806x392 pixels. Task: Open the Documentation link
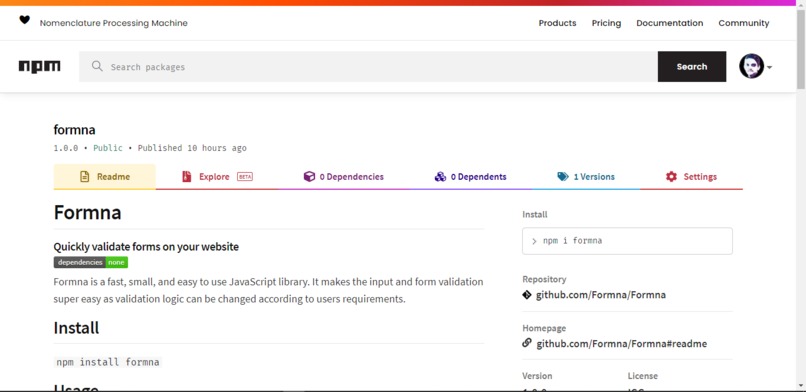(669, 23)
